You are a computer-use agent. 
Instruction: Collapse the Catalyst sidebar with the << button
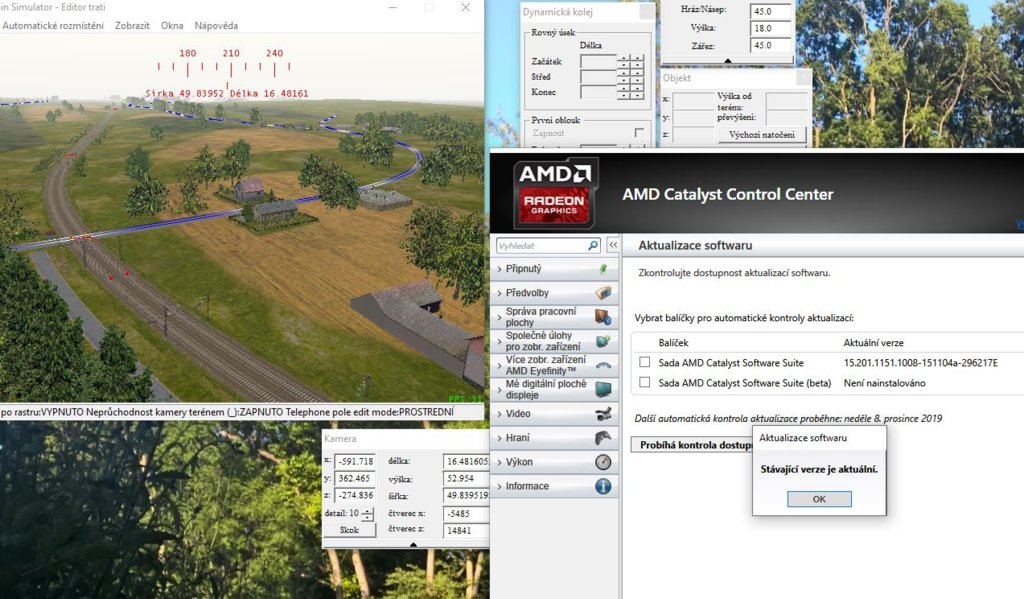[x=613, y=245]
